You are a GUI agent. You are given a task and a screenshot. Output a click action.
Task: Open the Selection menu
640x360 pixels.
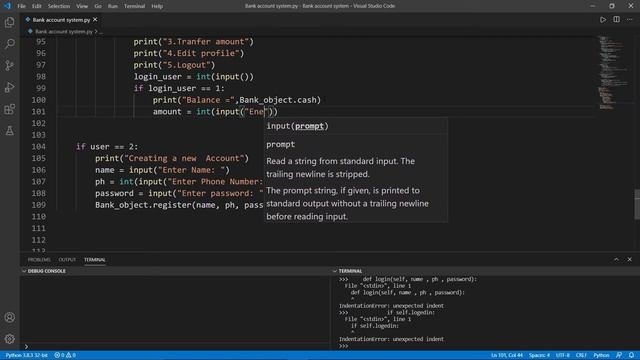pos(59,6)
